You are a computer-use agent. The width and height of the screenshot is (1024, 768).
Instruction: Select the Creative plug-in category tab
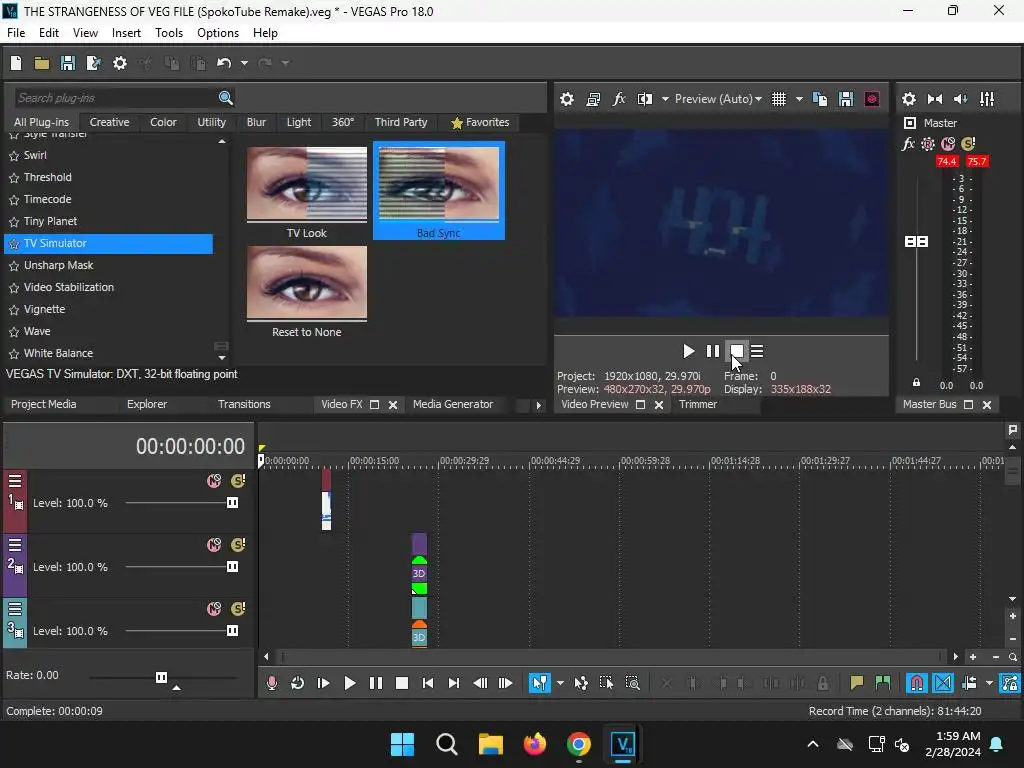109,122
